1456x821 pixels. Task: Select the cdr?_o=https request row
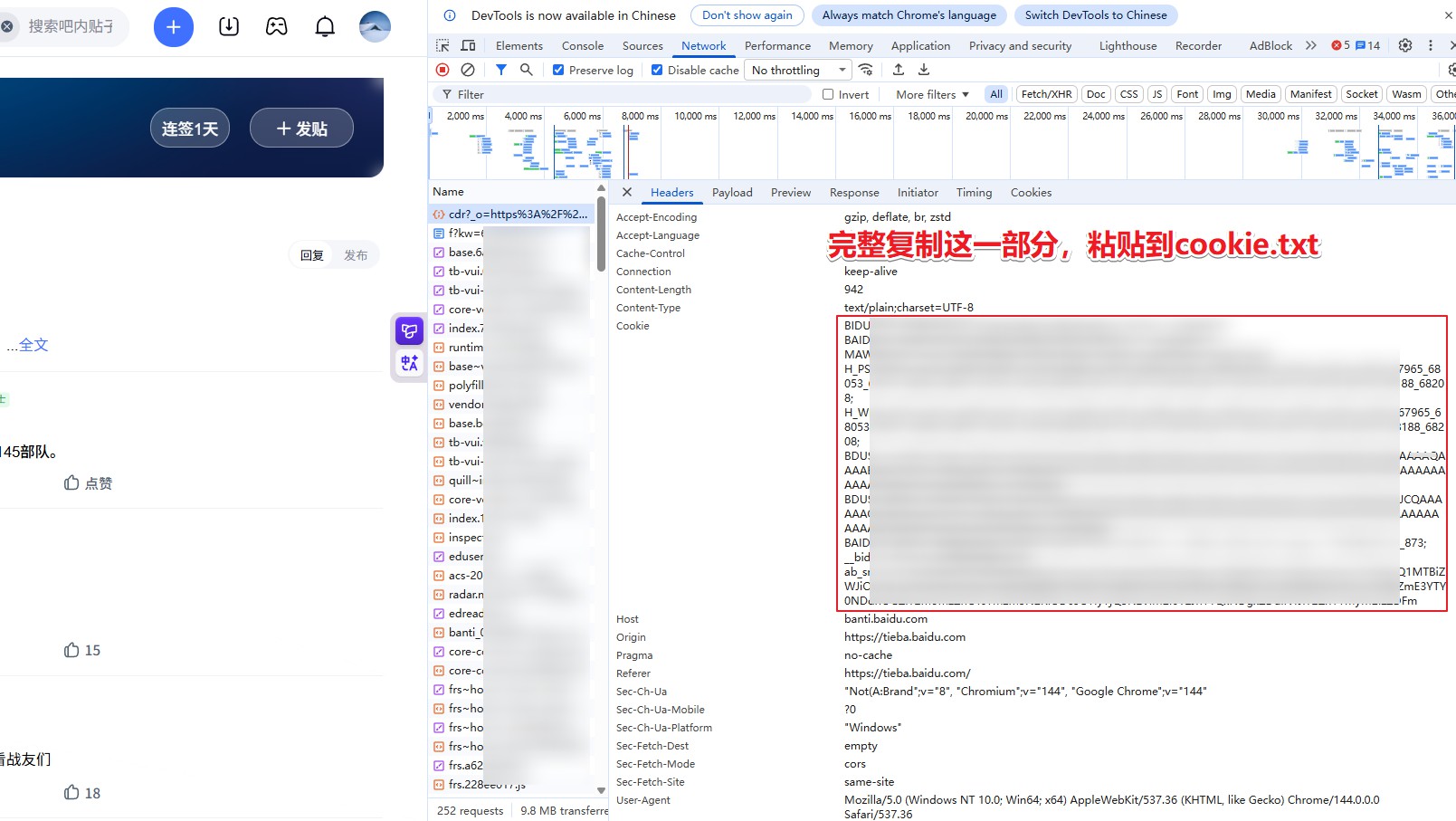pos(511,215)
